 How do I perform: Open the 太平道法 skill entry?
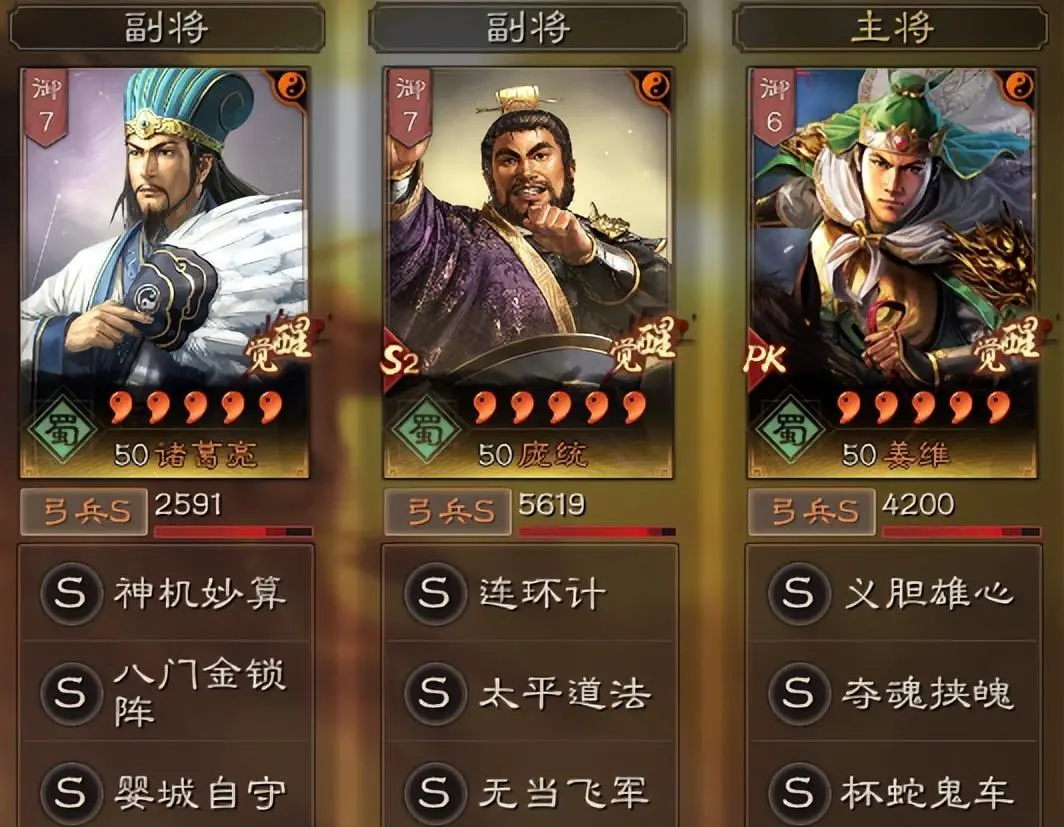529,692
